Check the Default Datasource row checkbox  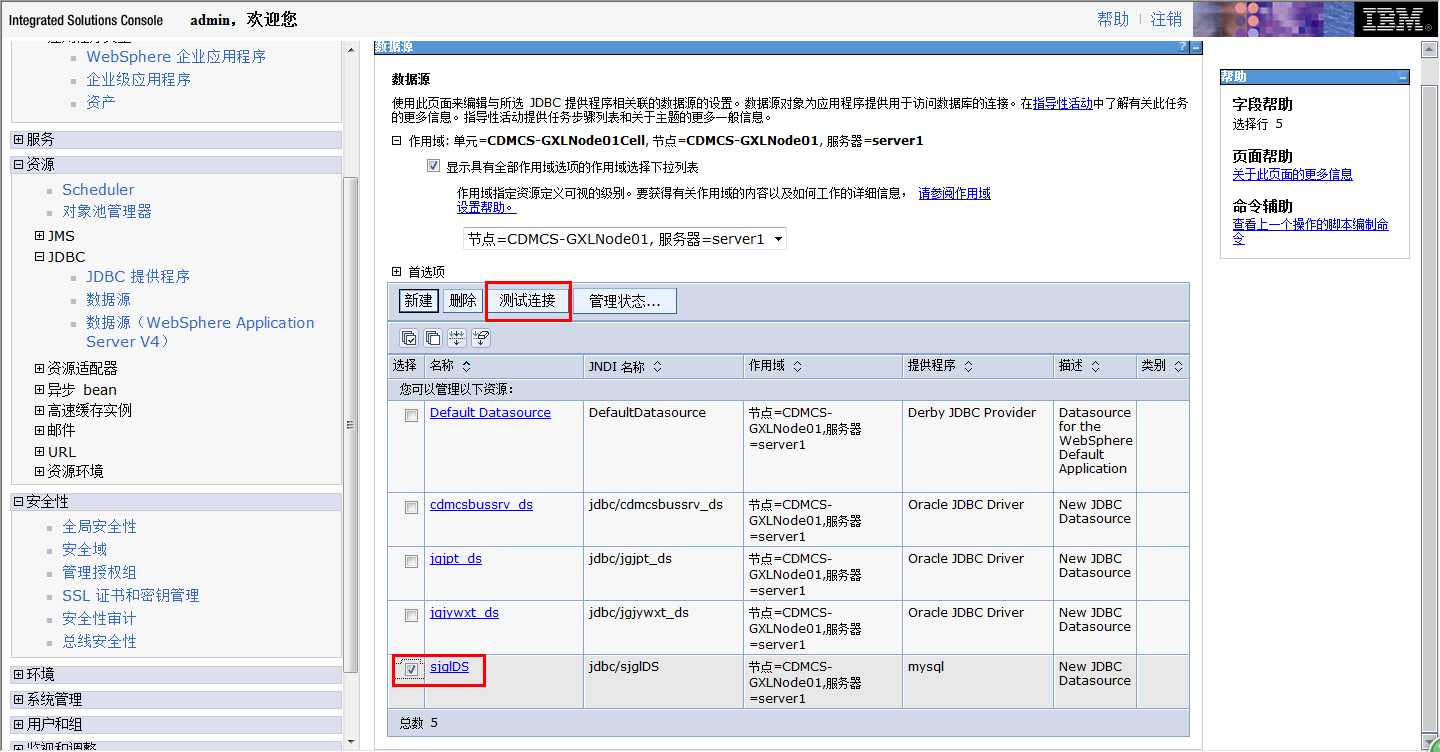[411, 416]
